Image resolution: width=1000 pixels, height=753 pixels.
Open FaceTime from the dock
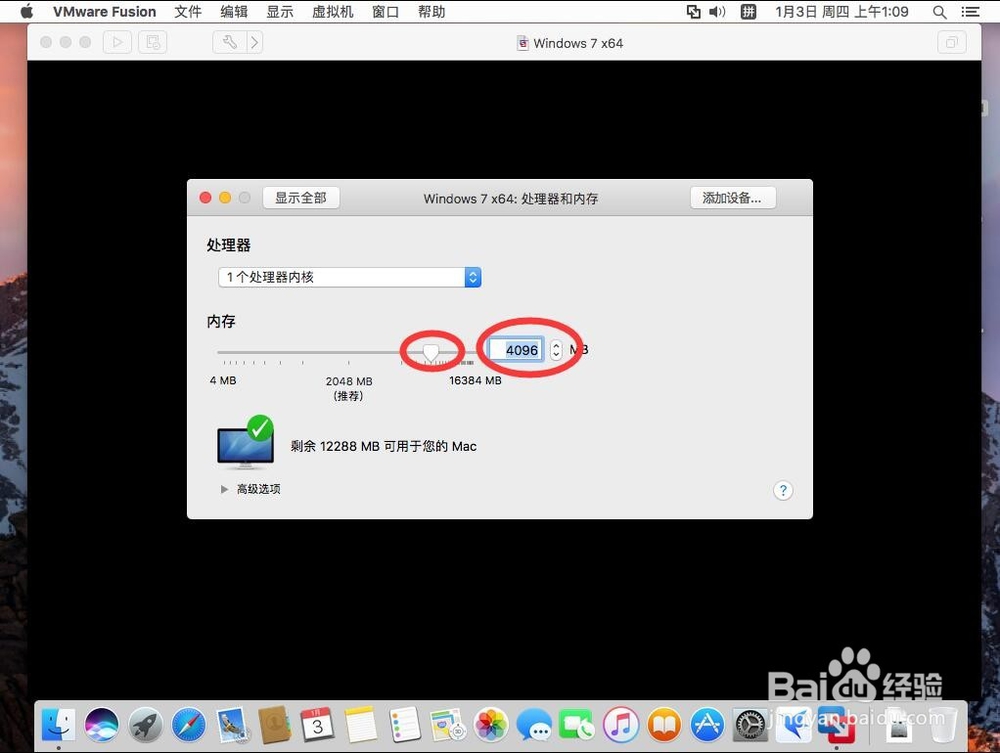point(577,725)
